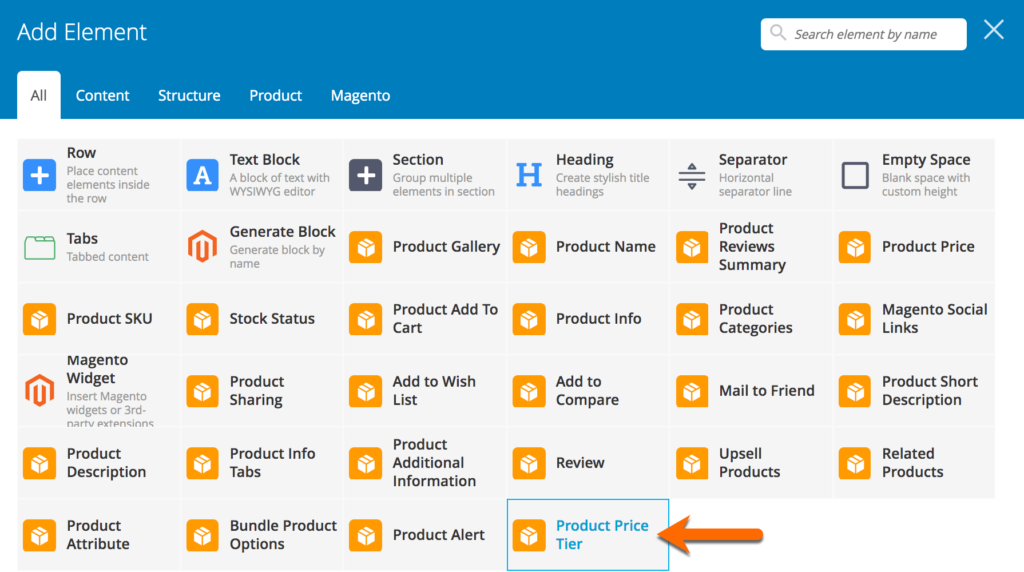Add the Related Products element
1024x572 pixels.
[914, 463]
